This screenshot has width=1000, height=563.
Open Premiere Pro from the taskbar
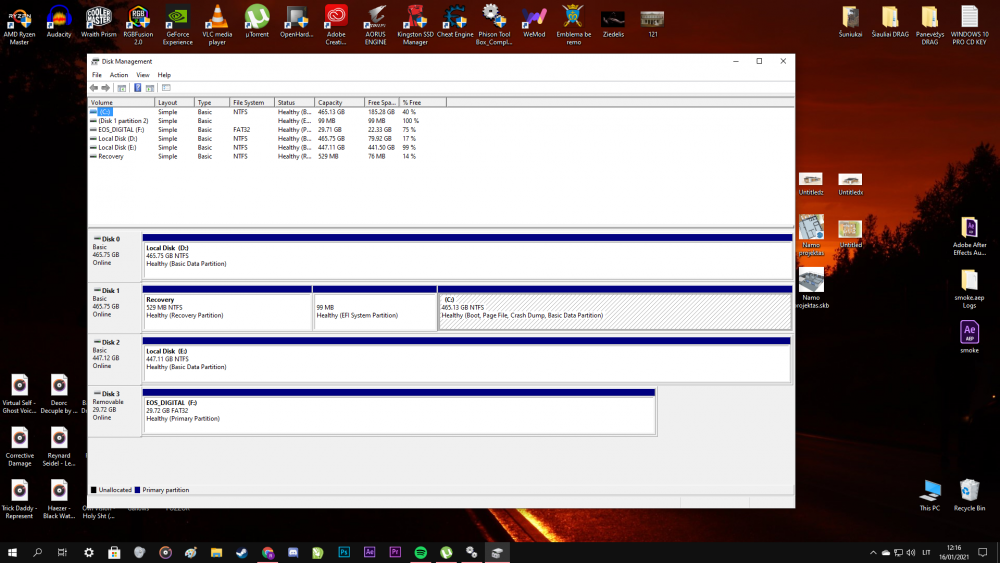pos(395,552)
